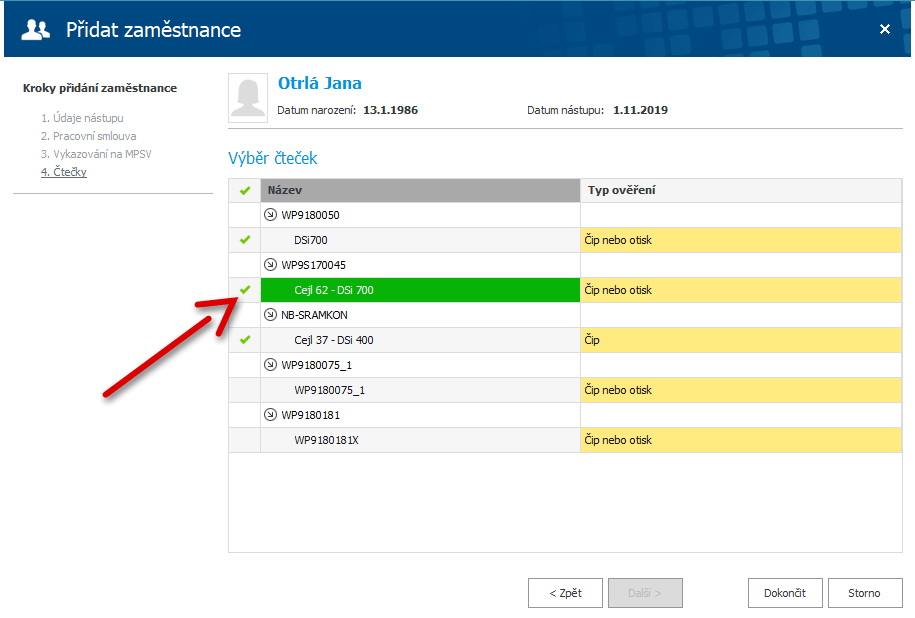
Task: Click the WP9180050 group label
Action: click(x=310, y=215)
